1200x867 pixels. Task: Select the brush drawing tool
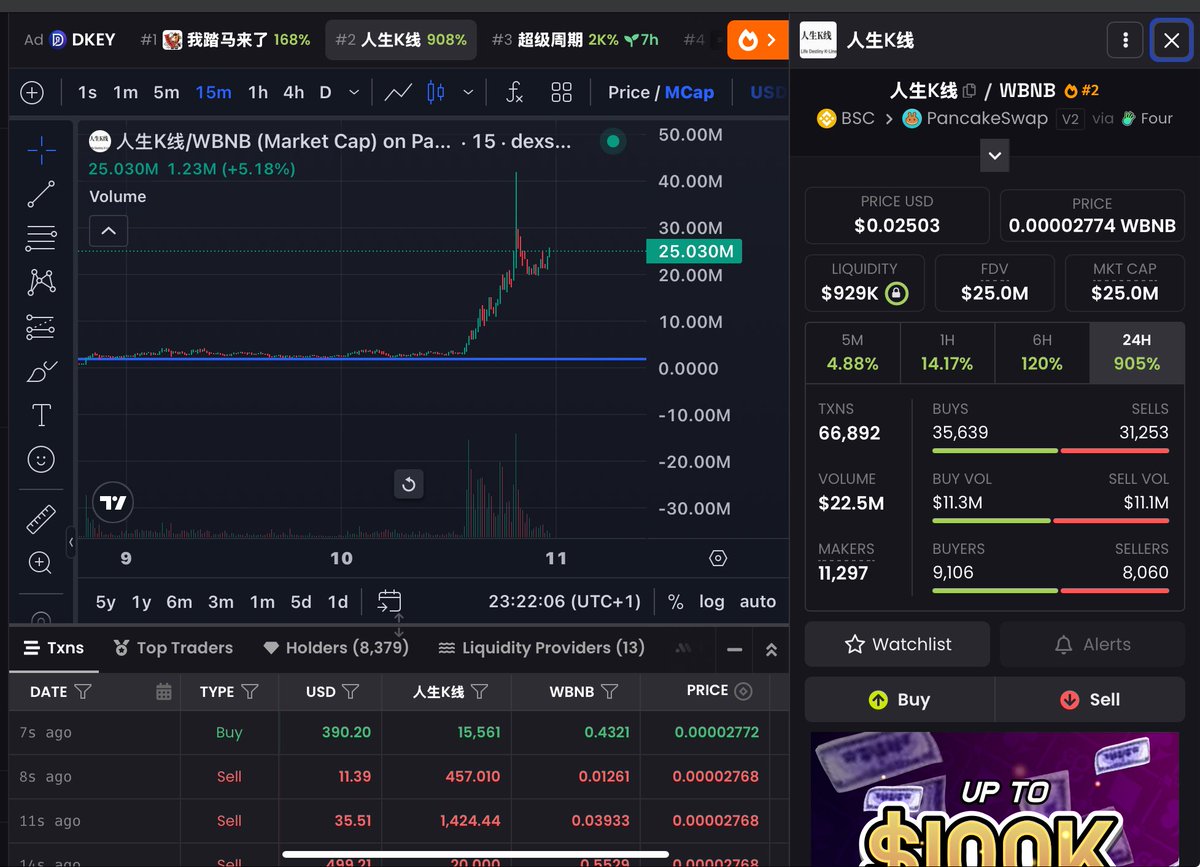click(41, 372)
